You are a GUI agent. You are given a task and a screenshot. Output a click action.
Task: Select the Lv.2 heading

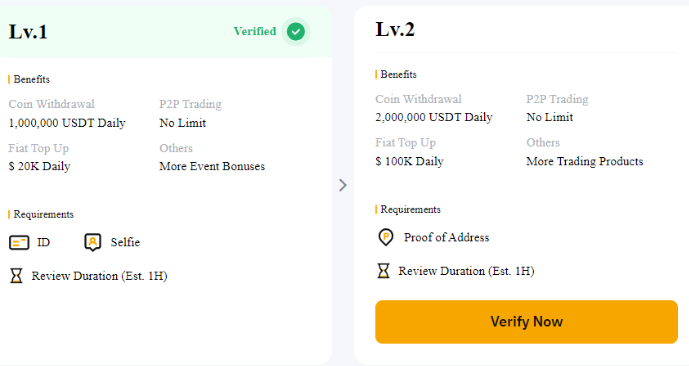(395, 29)
